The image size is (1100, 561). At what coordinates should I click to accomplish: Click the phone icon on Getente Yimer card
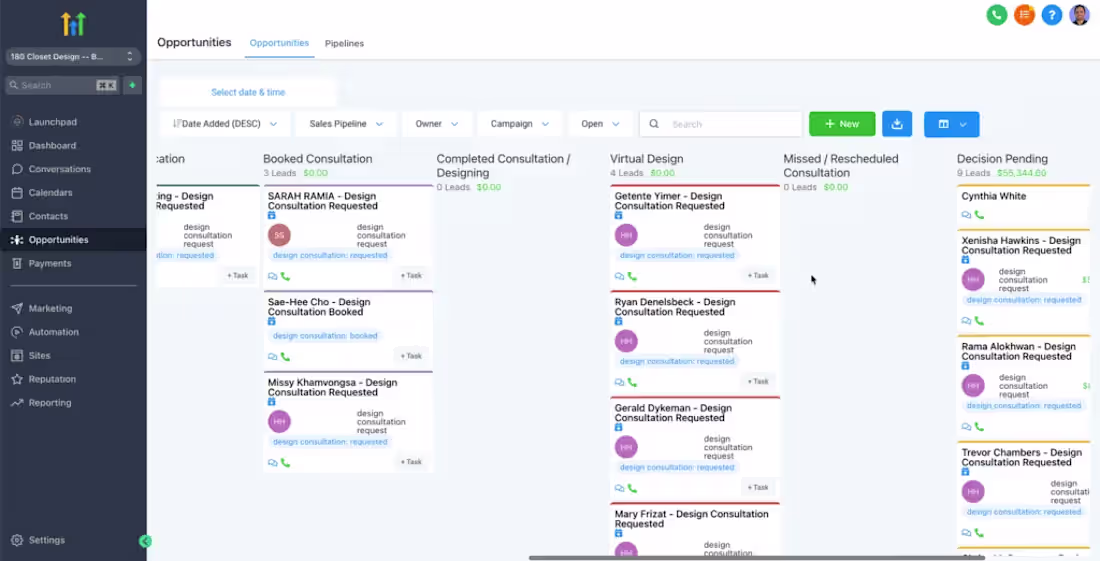pos(632,276)
